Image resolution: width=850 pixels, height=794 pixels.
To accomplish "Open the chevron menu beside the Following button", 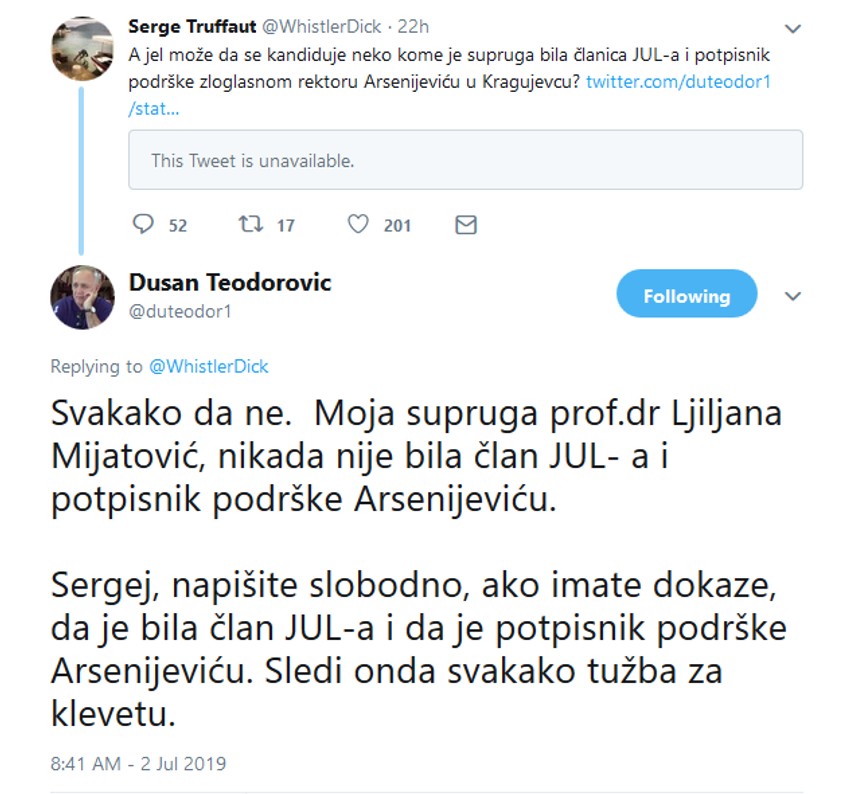I will click(x=792, y=296).
